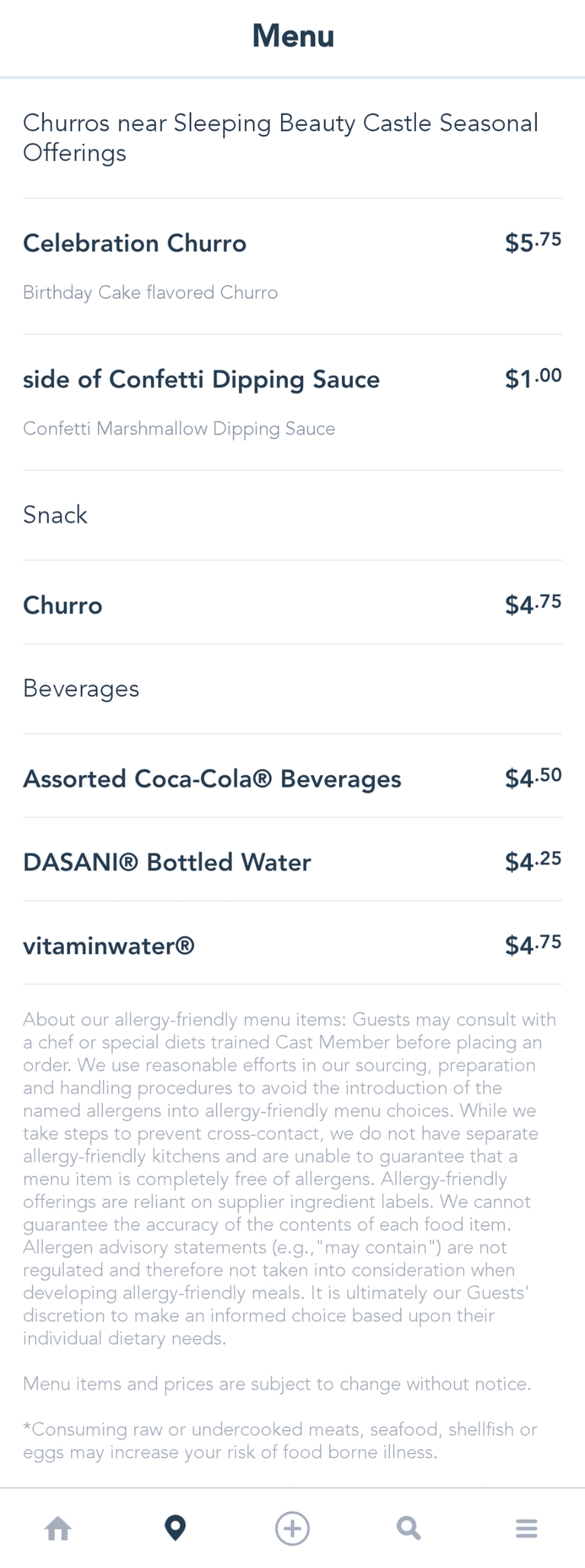Image resolution: width=585 pixels, height=1568 pixels.
Task: Tap the home icon in bottom bar
Action: coord(59,1528)
